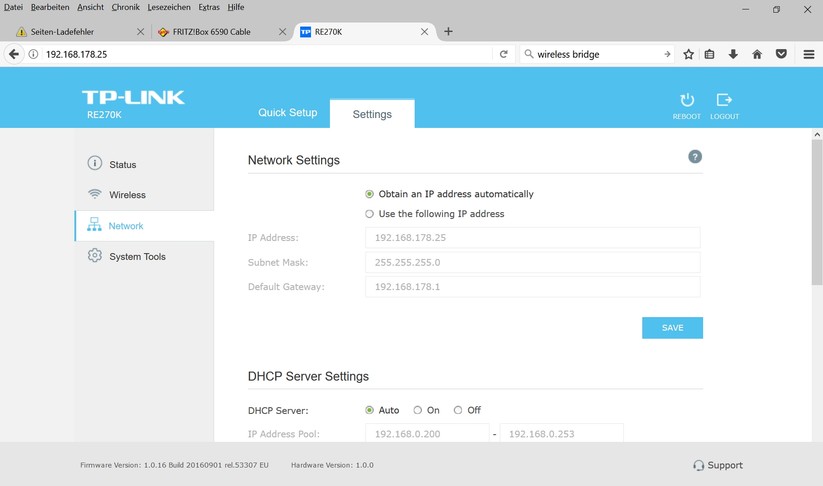Click the Logout icon
Viewport: 823px width, 486px height.
coord(724,101)
